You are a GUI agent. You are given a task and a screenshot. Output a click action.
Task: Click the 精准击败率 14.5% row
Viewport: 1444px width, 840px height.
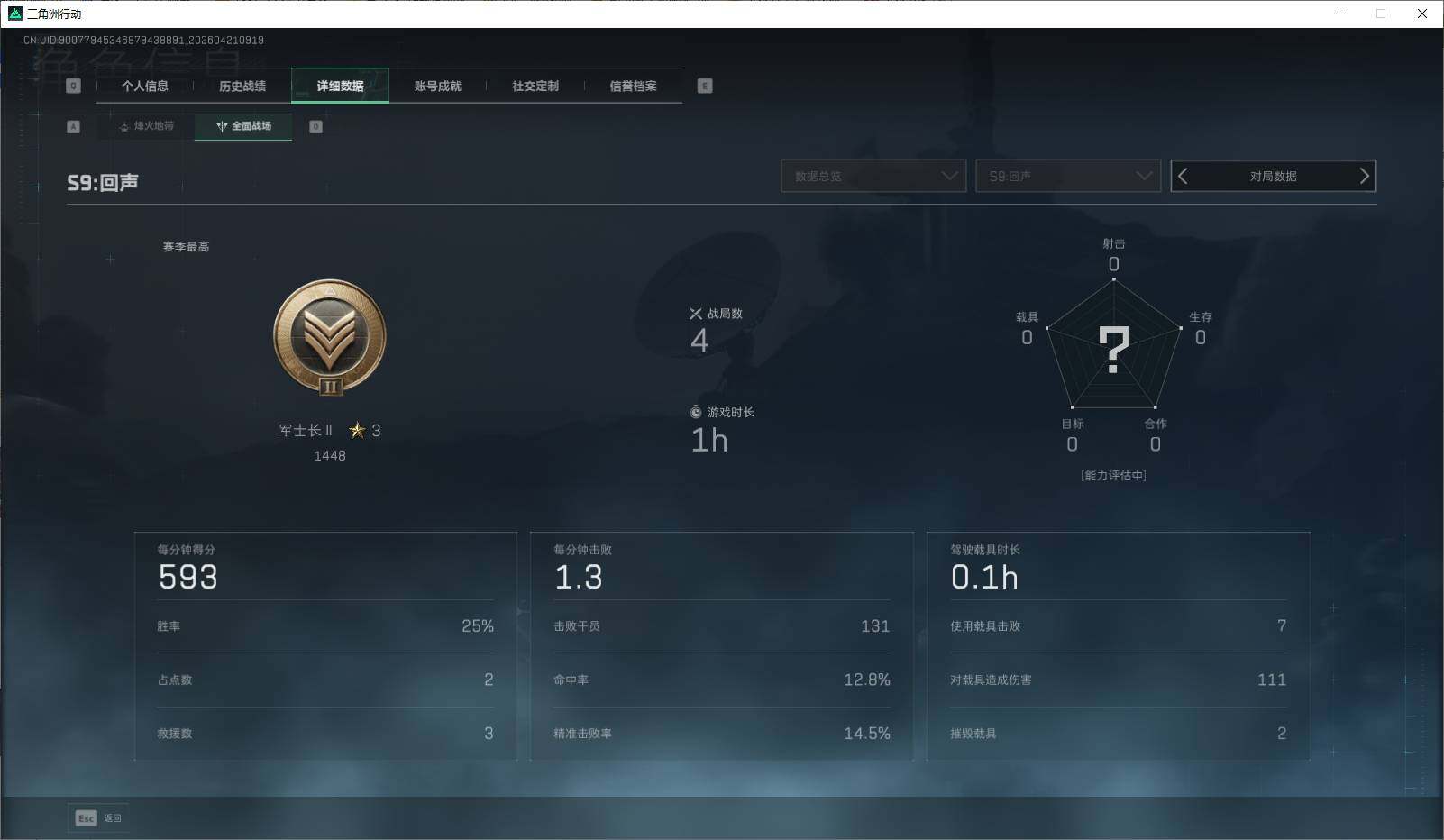[x=722, y=734]
